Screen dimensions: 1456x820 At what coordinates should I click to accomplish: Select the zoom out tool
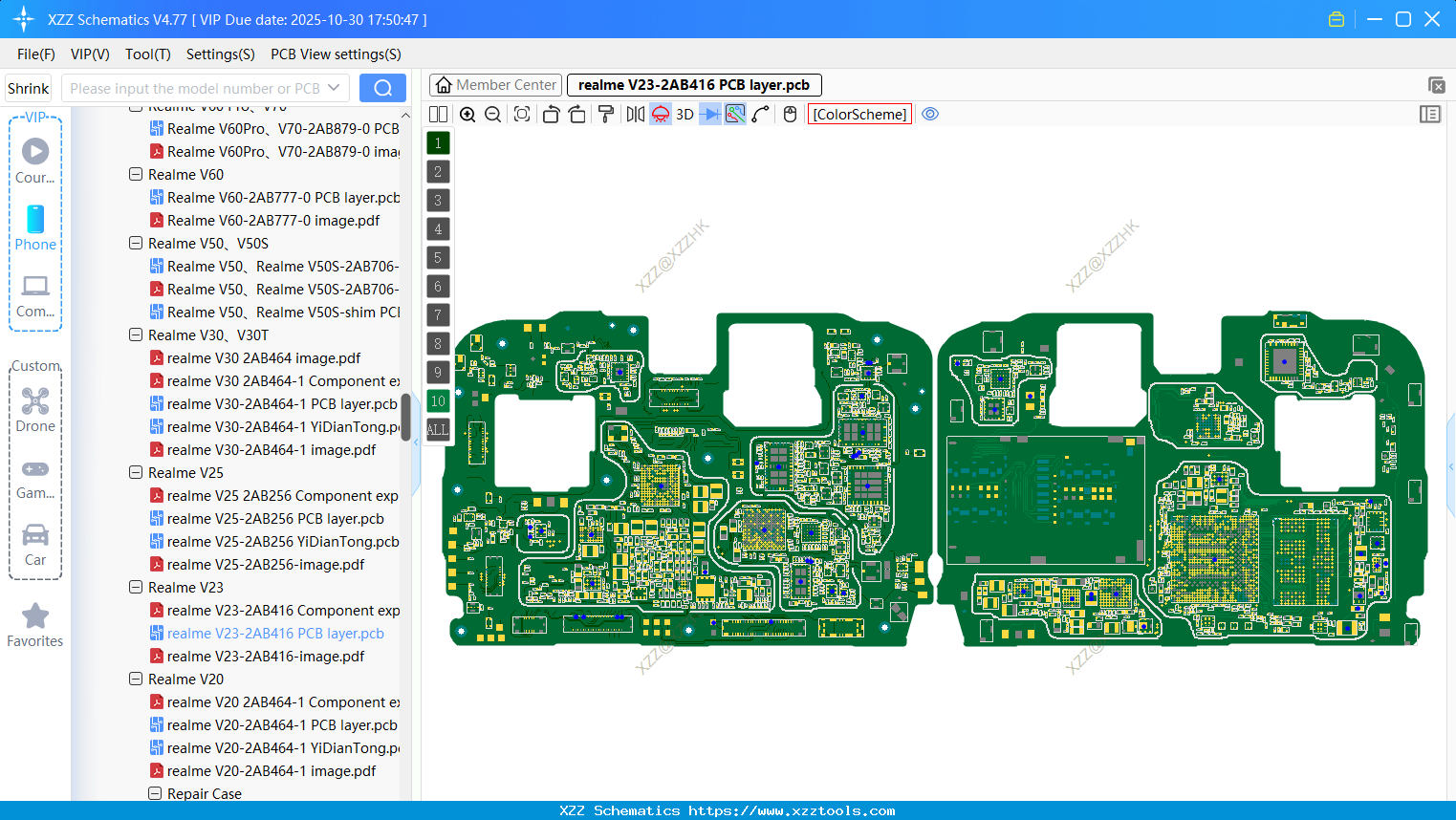492,114
